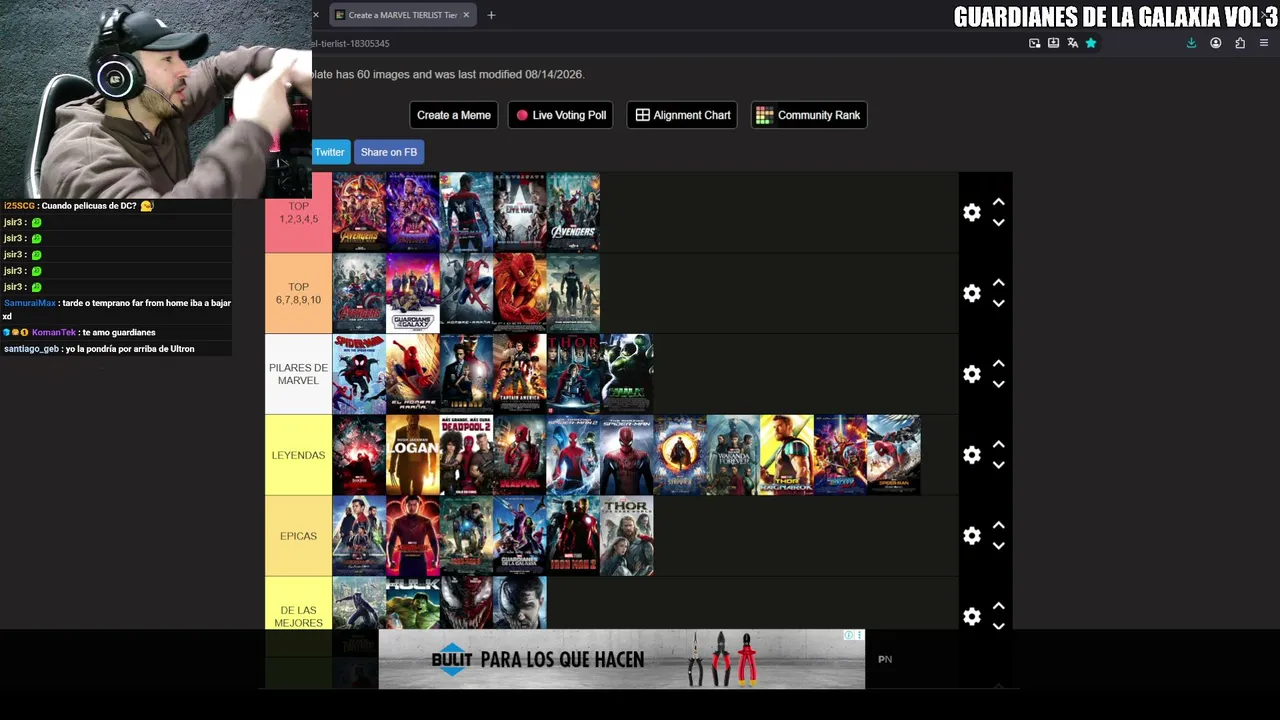The image size is (1280, 720).
Task: Open the browser hamburger menu
Action: pos(1264,43)
